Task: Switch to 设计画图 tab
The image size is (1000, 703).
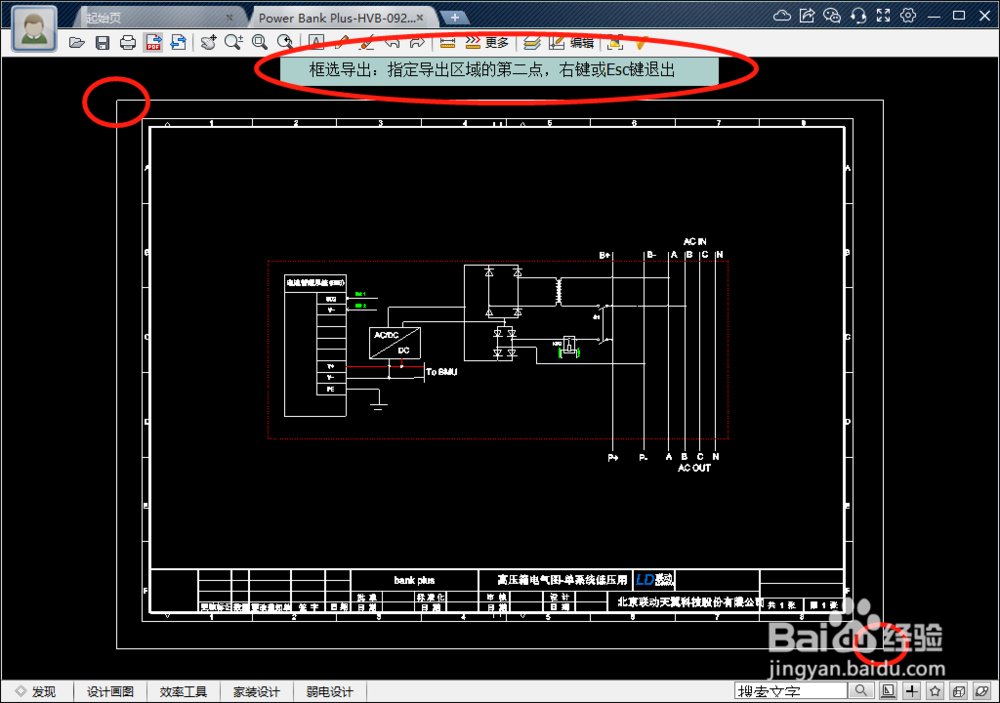Action: [110, 692]
